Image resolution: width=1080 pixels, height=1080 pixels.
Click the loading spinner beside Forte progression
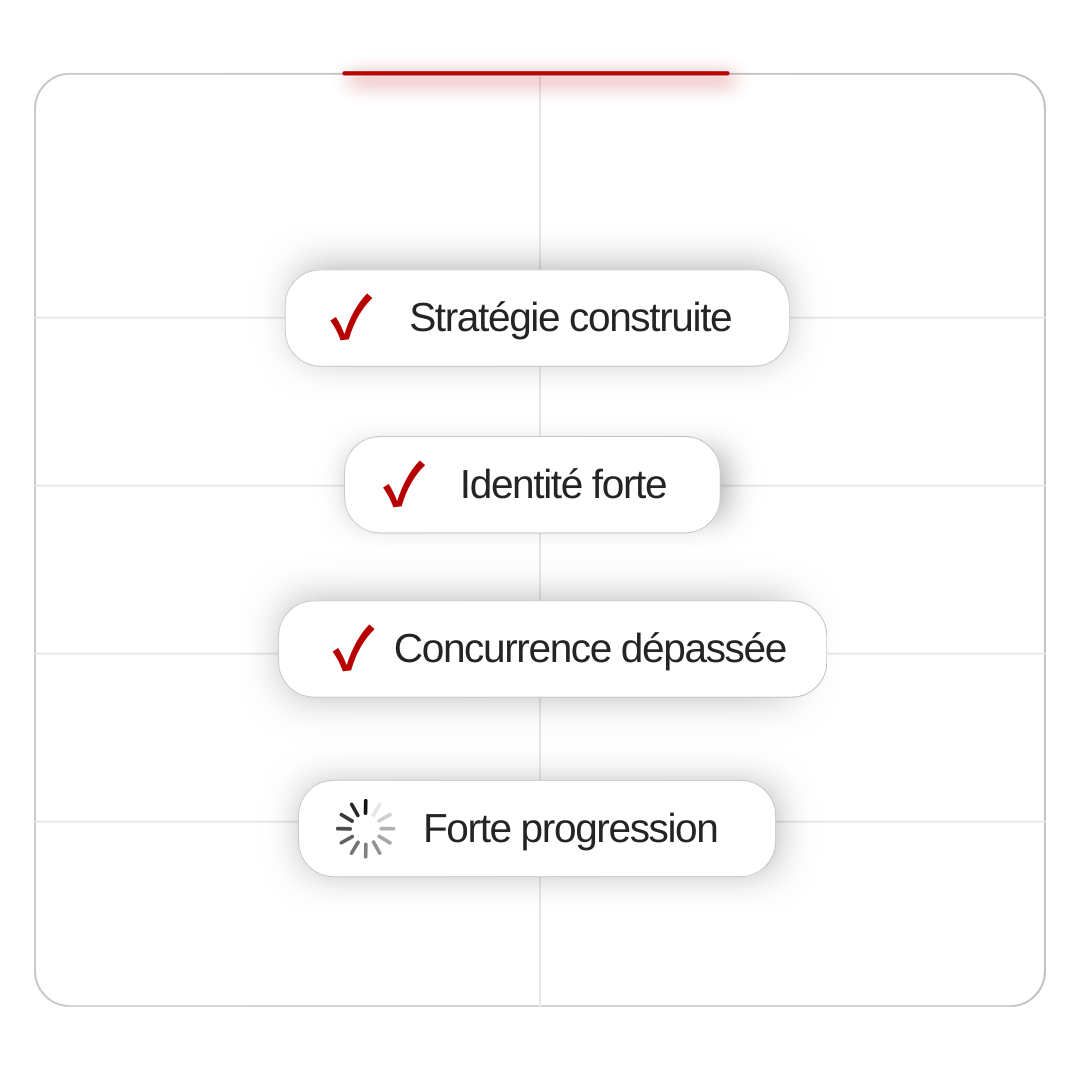pyautogui.click(x=365, y=829)
